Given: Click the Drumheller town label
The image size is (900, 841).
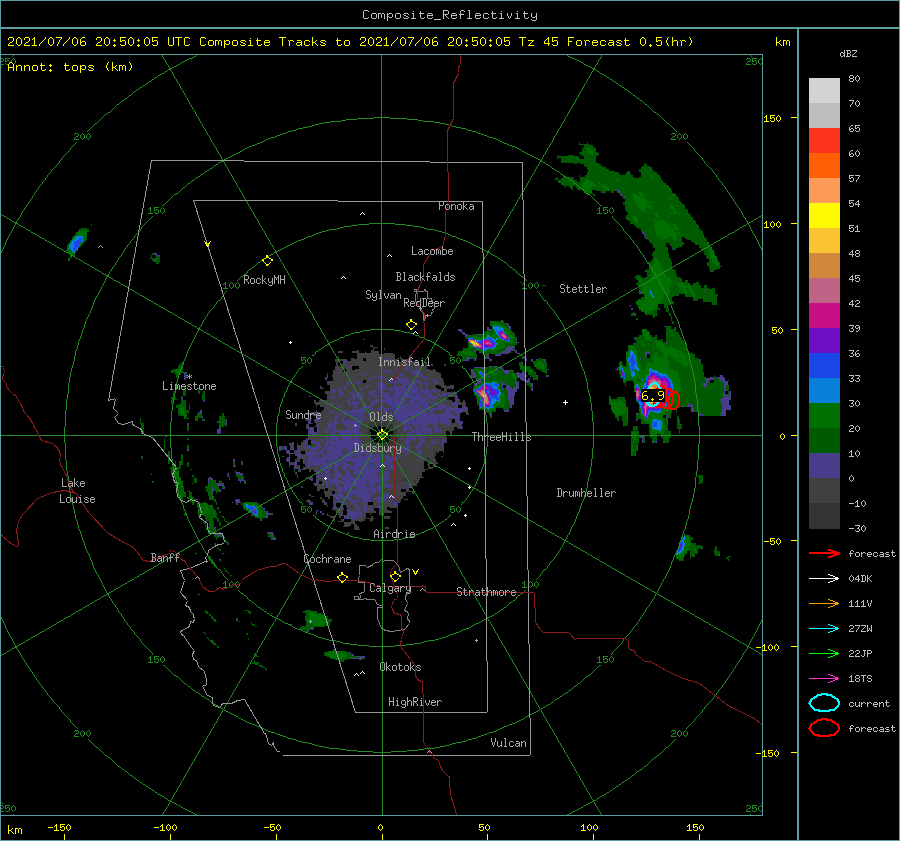Looking at the screenshot, I should point(586,493).
